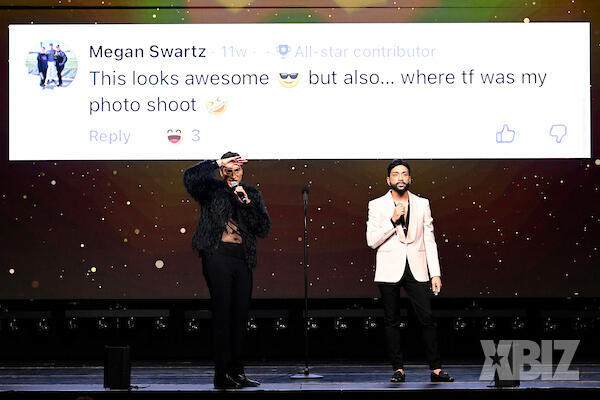Click the star inside the XBIZ logo
Screen dimensions: 600x400
click(497, 360)
